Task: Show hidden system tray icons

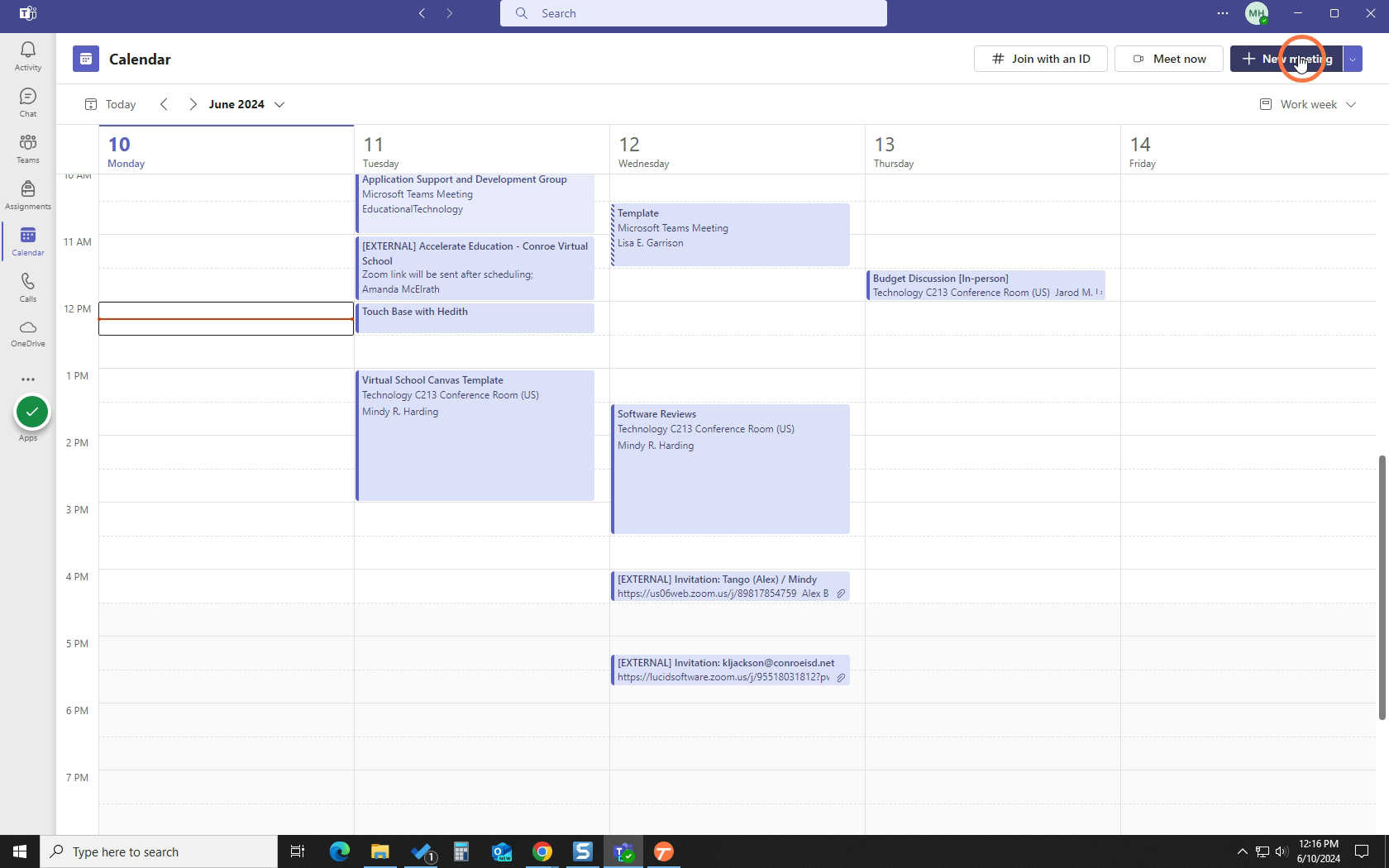Action: 1242,851
